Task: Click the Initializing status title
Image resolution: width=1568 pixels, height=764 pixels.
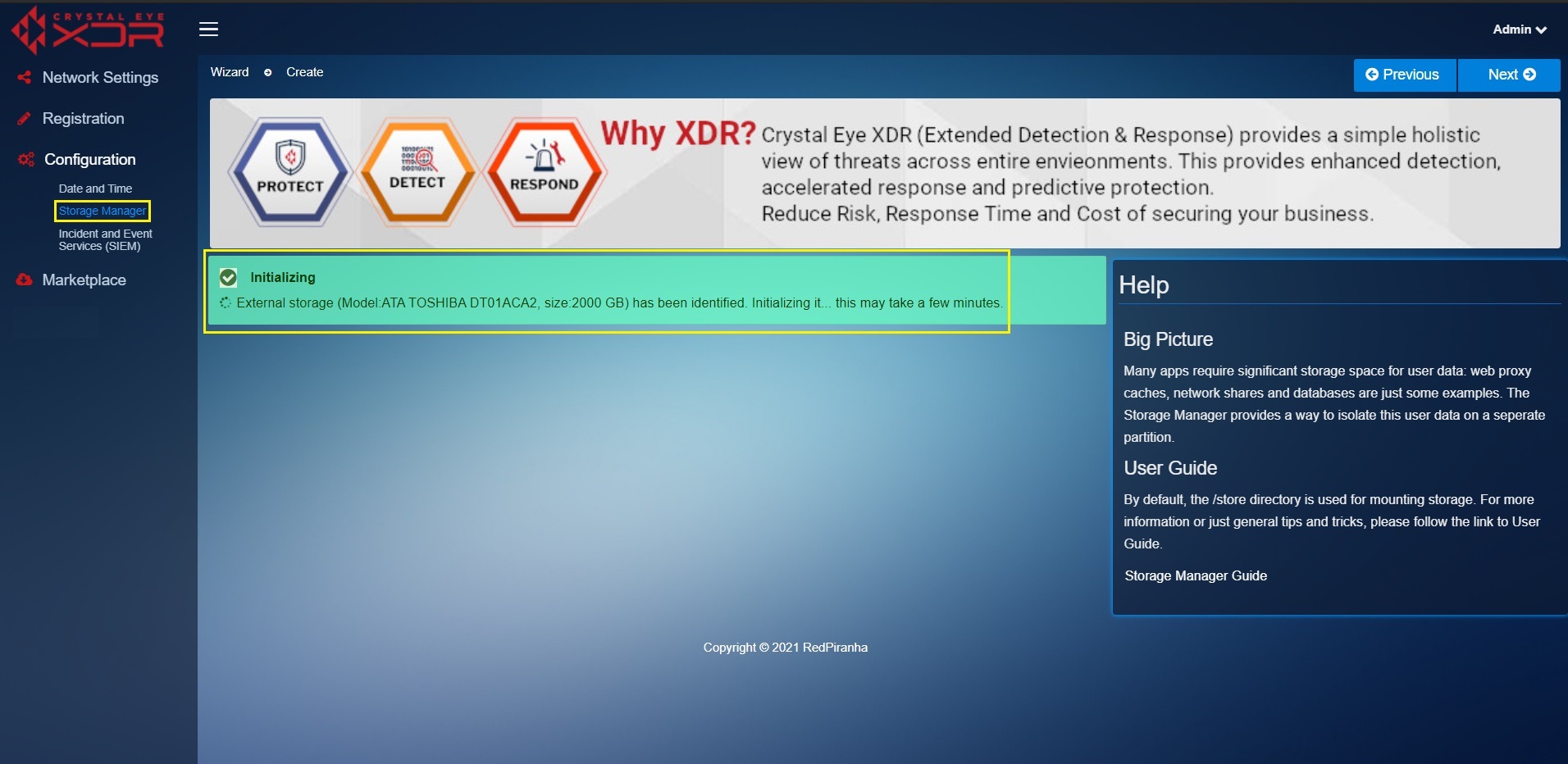Action: coord(283,277)
